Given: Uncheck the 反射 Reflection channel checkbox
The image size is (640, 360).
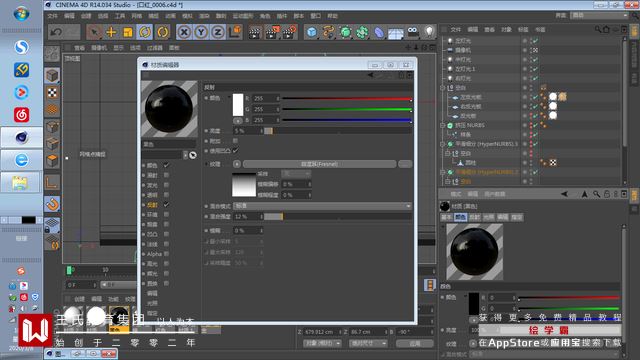Looking at the screenshot, I should tap(166, 204).
